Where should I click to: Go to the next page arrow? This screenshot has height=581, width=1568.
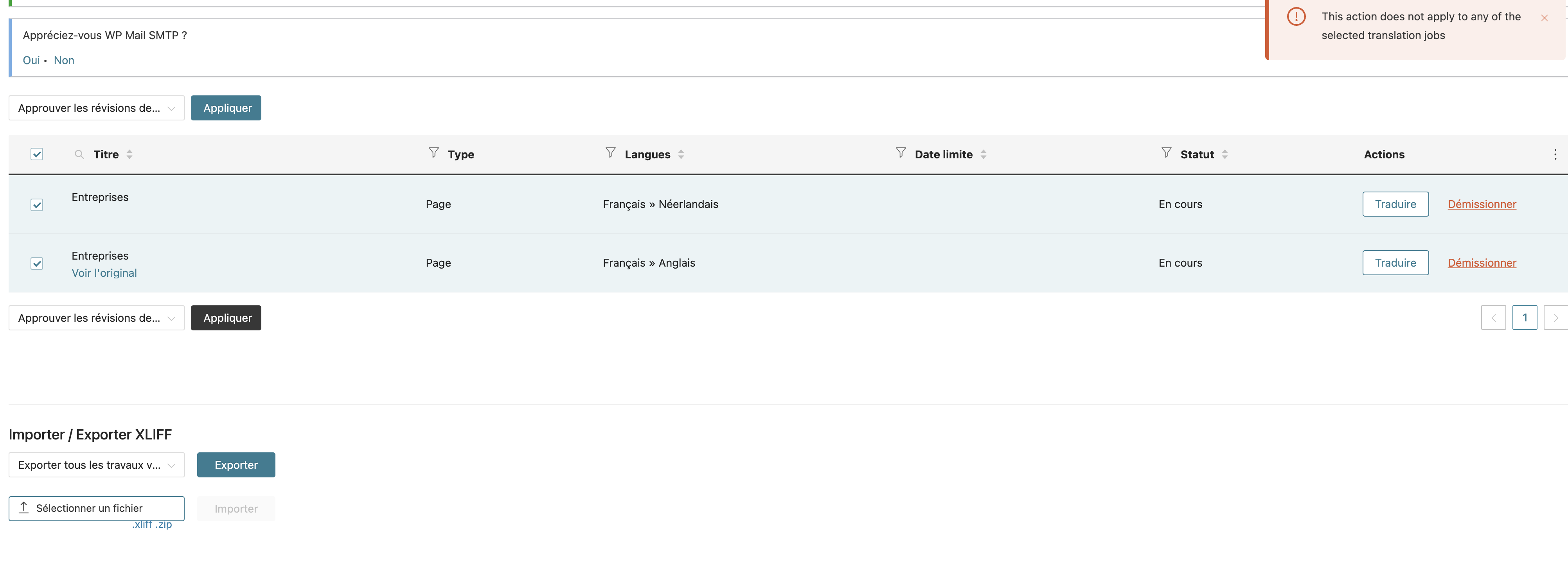1556,317
